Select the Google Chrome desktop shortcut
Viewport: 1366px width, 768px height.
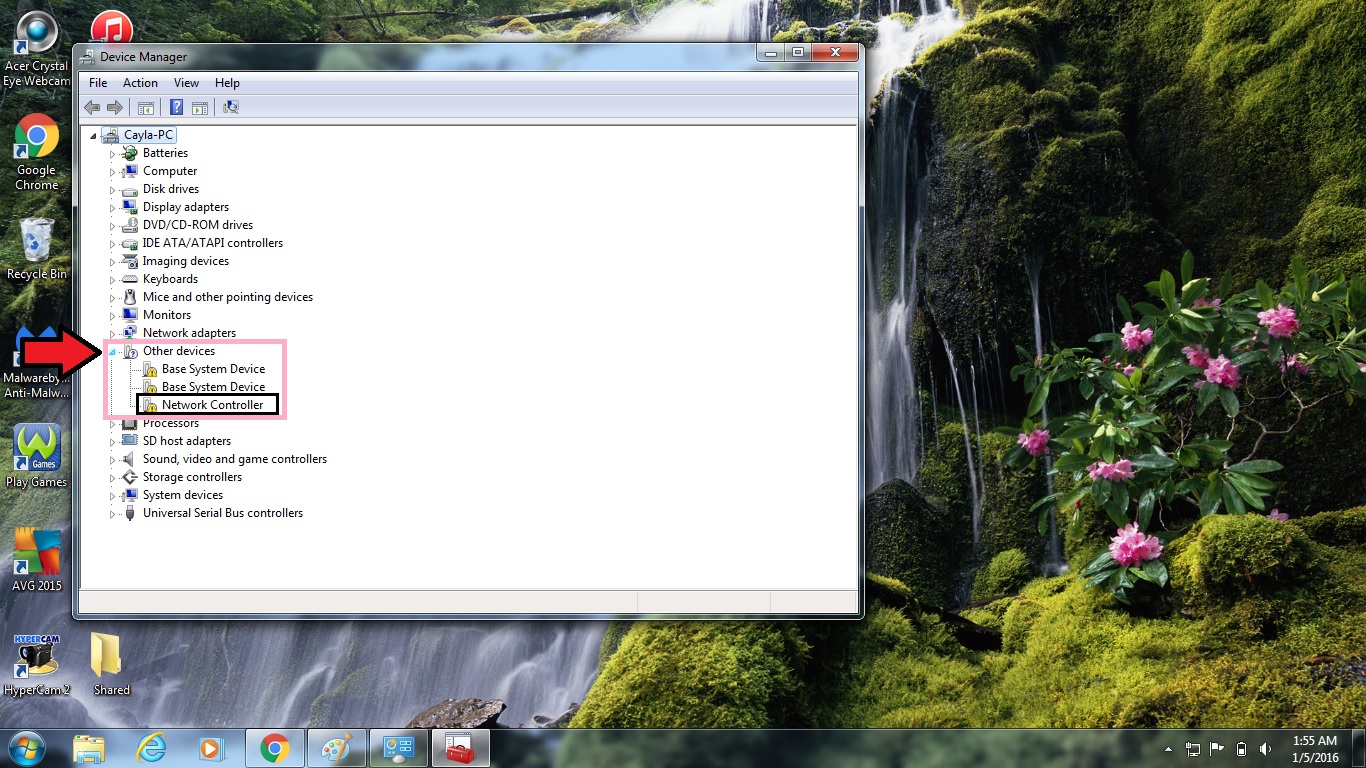coord(36,152)
